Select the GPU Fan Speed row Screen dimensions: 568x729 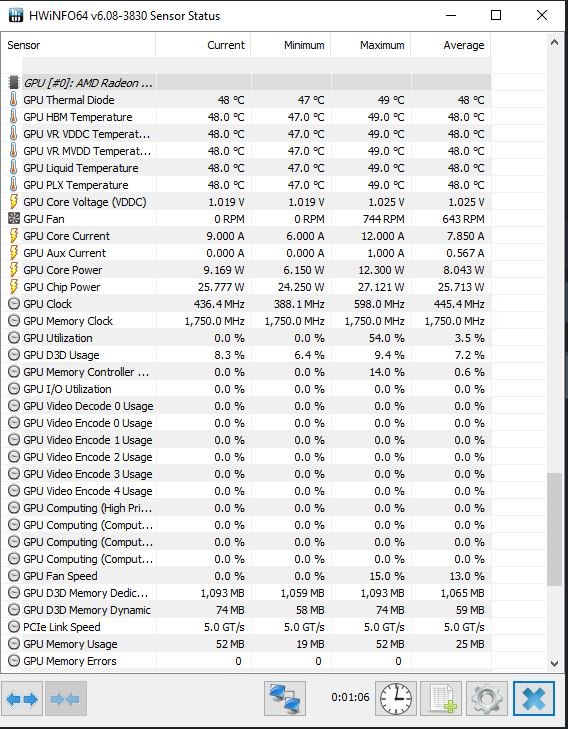click(246, 576)
